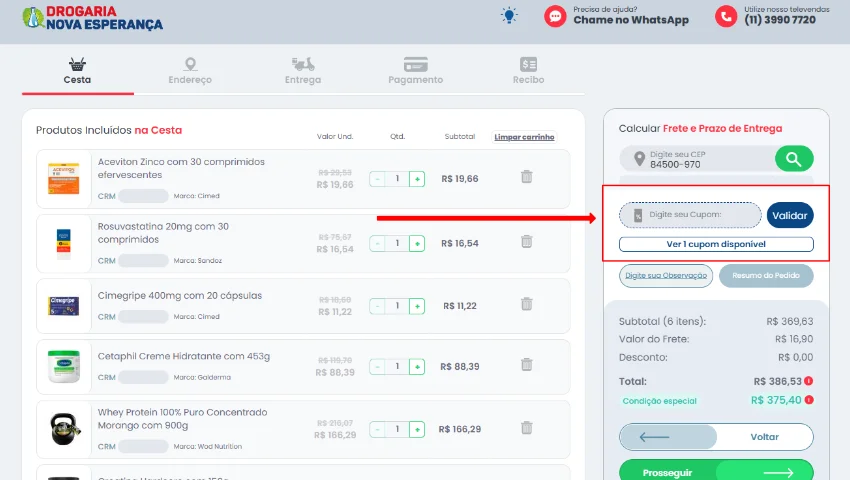Viewport: 850px width, 480px height.
Task: Click Whey Protein subtotal R$ 166,29
Action: 460,429
